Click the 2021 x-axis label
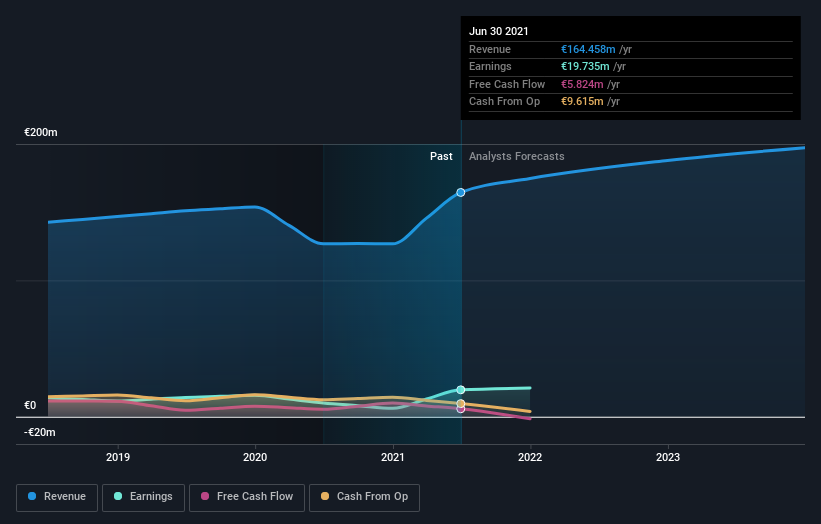Screen dimensions: 821x524 (393, 457)
